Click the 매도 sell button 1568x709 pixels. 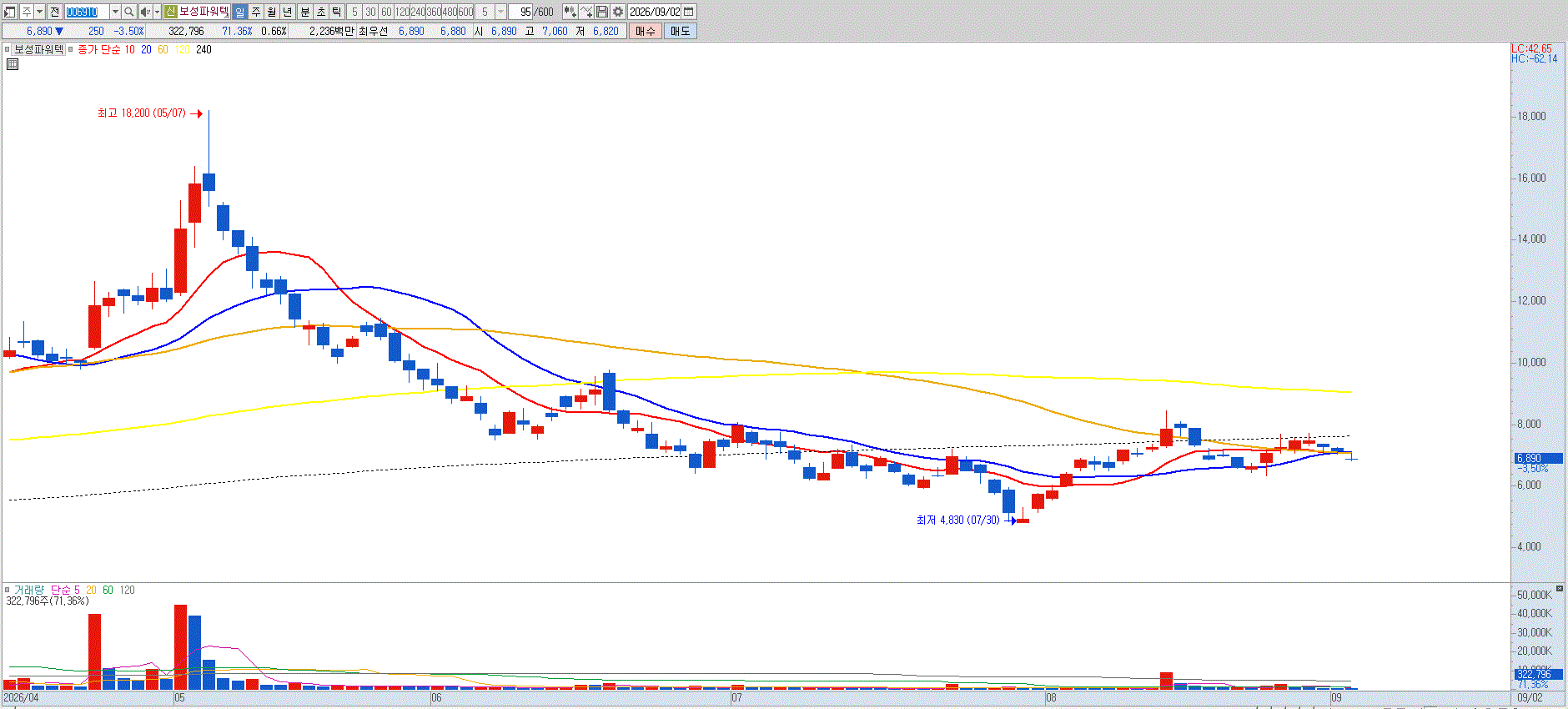click(x=681, y=31)
